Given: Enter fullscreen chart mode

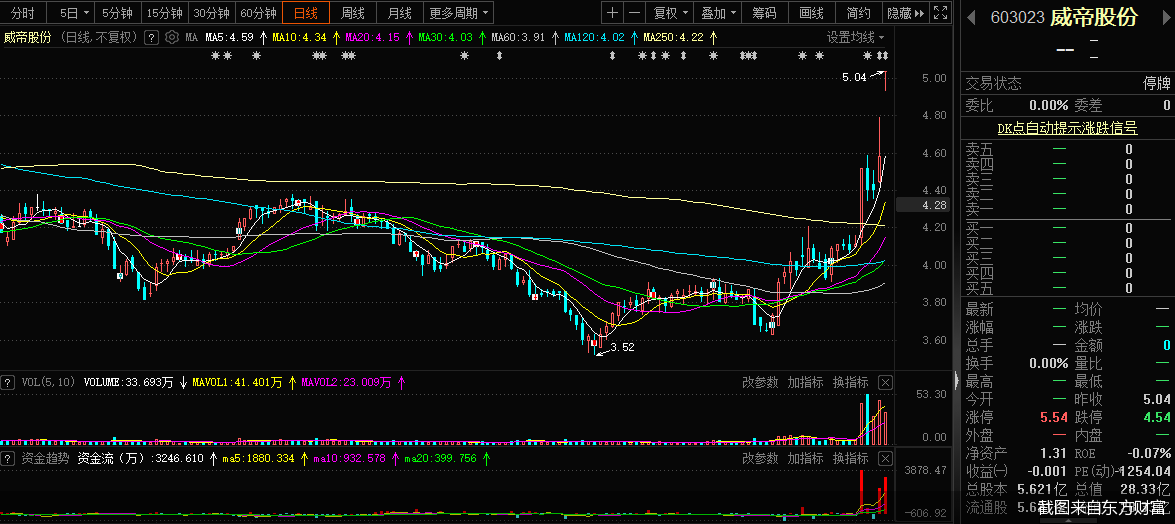Looking at the screenshot, I should click(x=939, y=13).
